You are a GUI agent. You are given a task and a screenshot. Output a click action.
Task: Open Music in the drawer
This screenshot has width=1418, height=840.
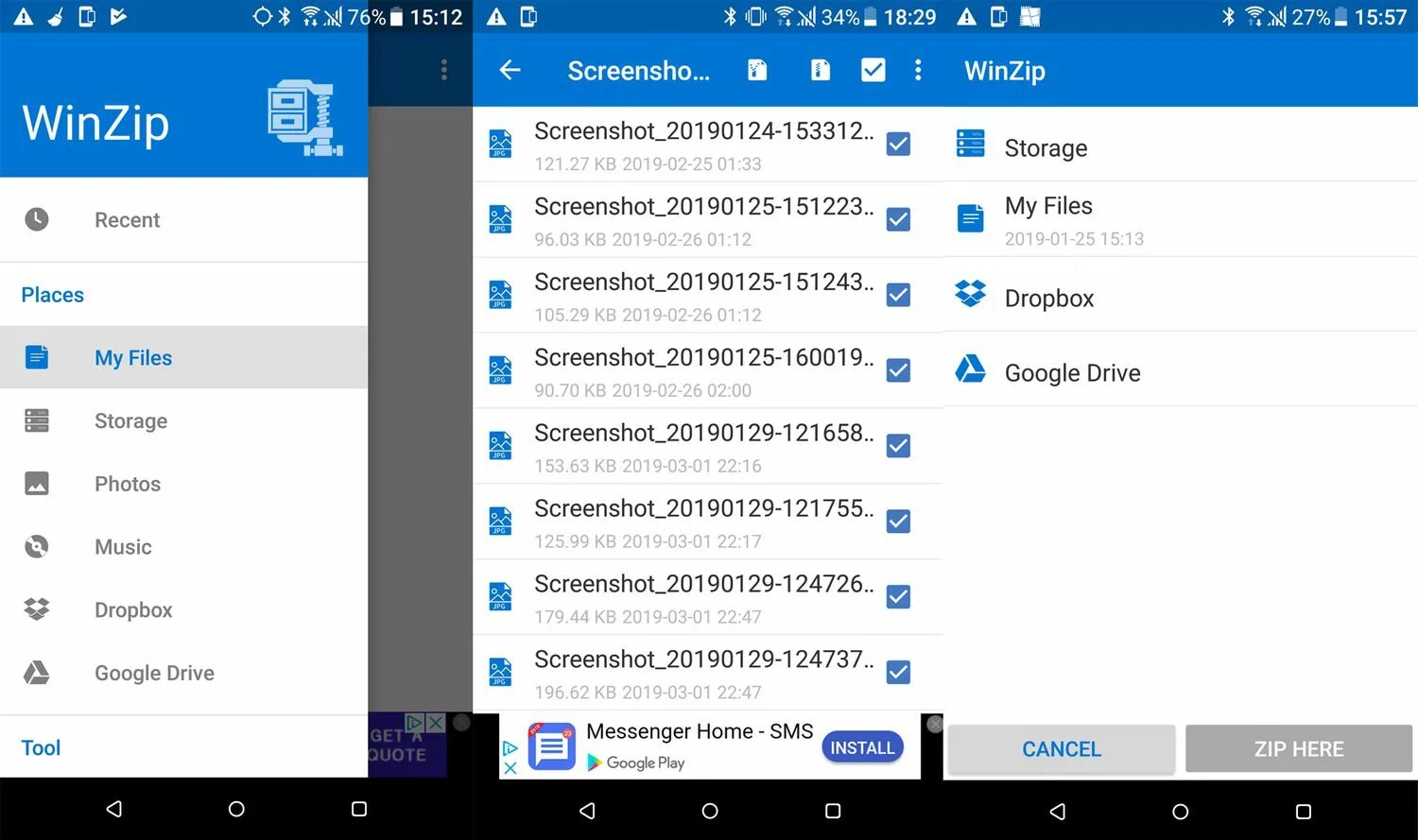tap(183, 546)
